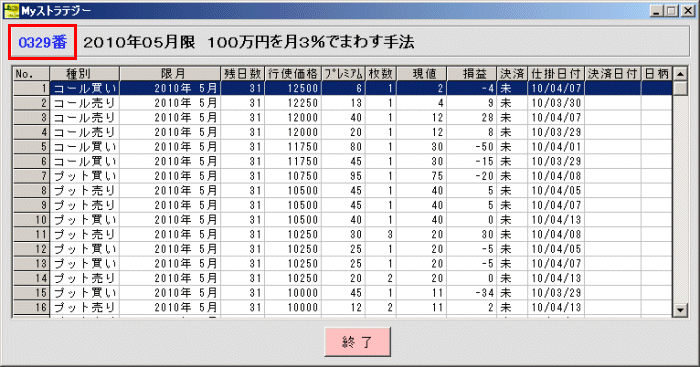The width and height of the screenshot is (700, 367).
Task: Select row number 12 header
Action: (31, 249)
